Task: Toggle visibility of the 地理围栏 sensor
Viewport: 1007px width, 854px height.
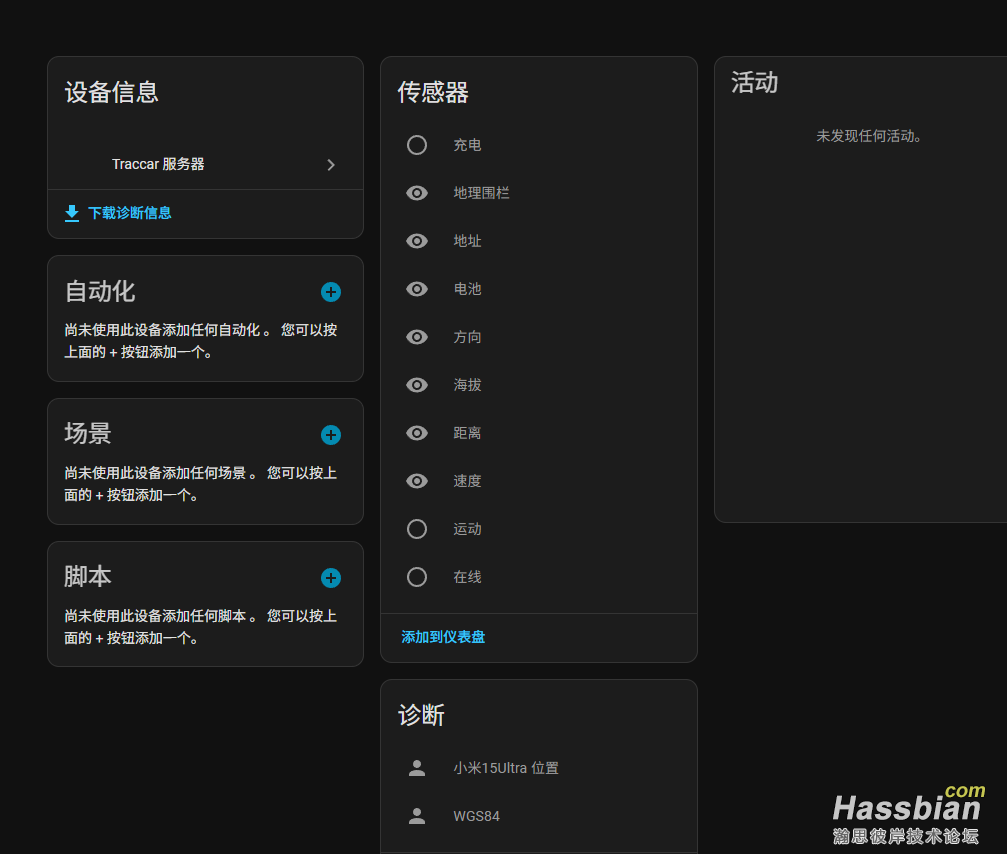Action: [416, 192]
